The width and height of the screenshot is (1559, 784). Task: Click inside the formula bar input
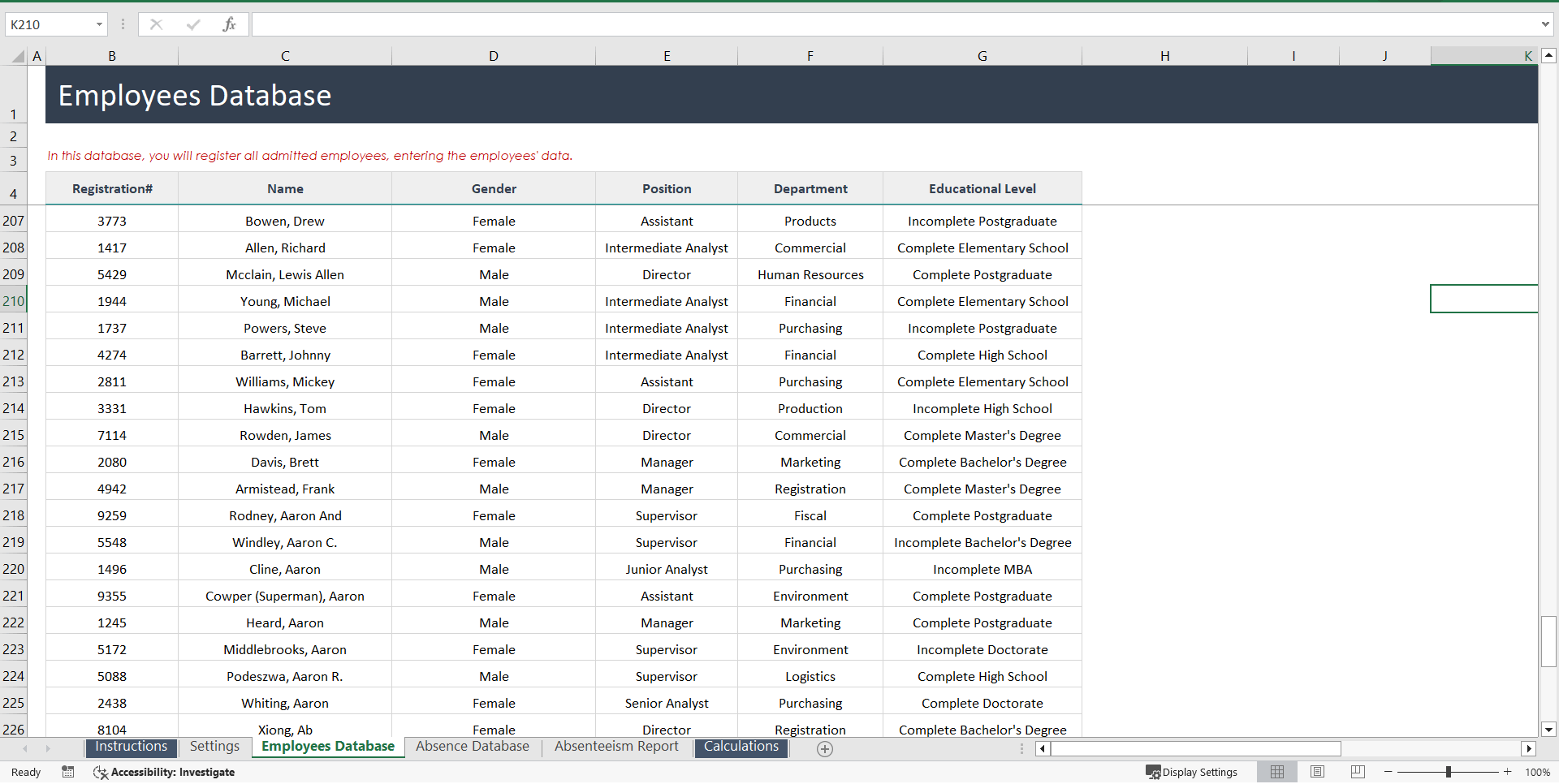click(893, 24)
